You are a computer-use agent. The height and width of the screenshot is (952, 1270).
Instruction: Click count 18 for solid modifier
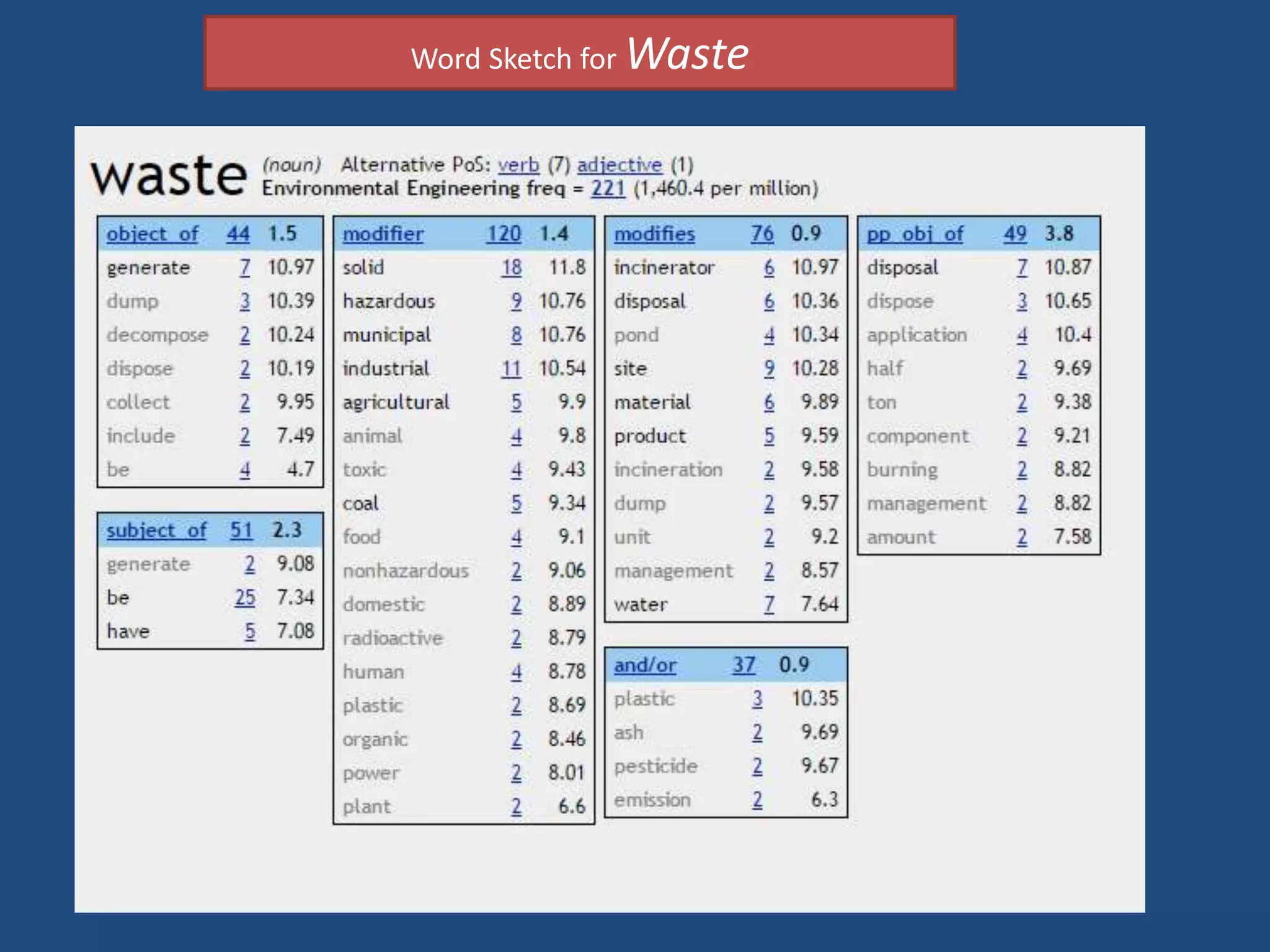pos(512,268)
